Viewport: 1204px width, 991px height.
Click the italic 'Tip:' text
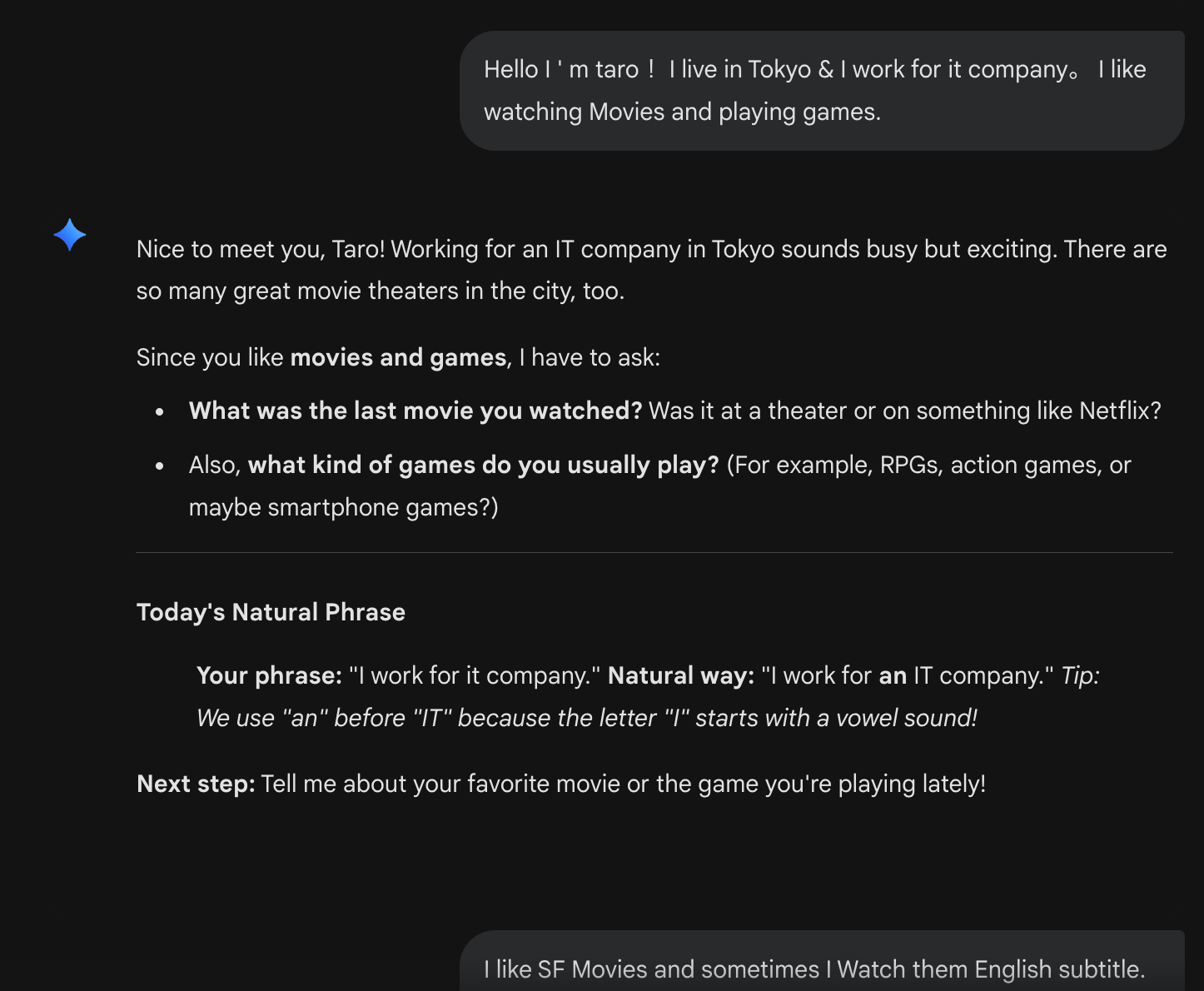coord(1080,675)
